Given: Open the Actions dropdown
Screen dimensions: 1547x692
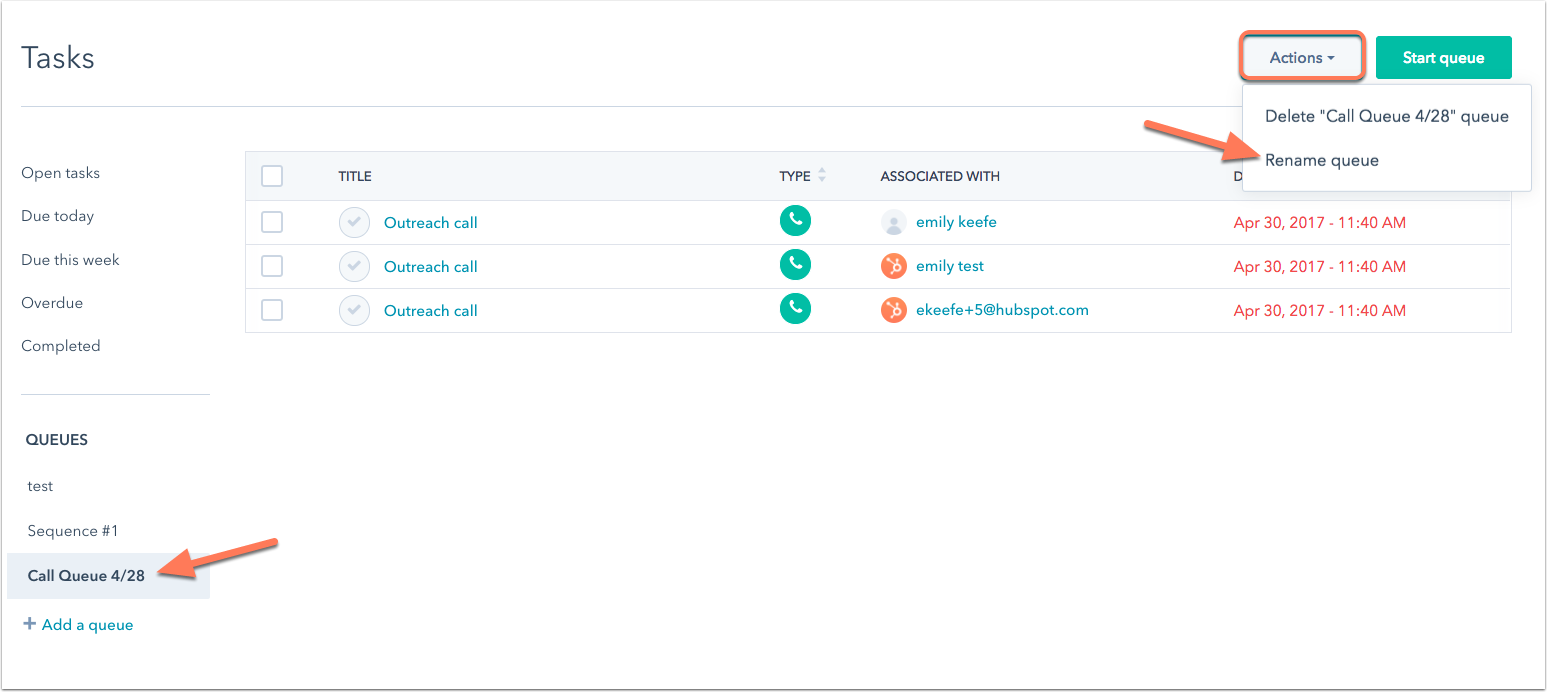Looking at the screenshot, I should [x=1302, y=58].
